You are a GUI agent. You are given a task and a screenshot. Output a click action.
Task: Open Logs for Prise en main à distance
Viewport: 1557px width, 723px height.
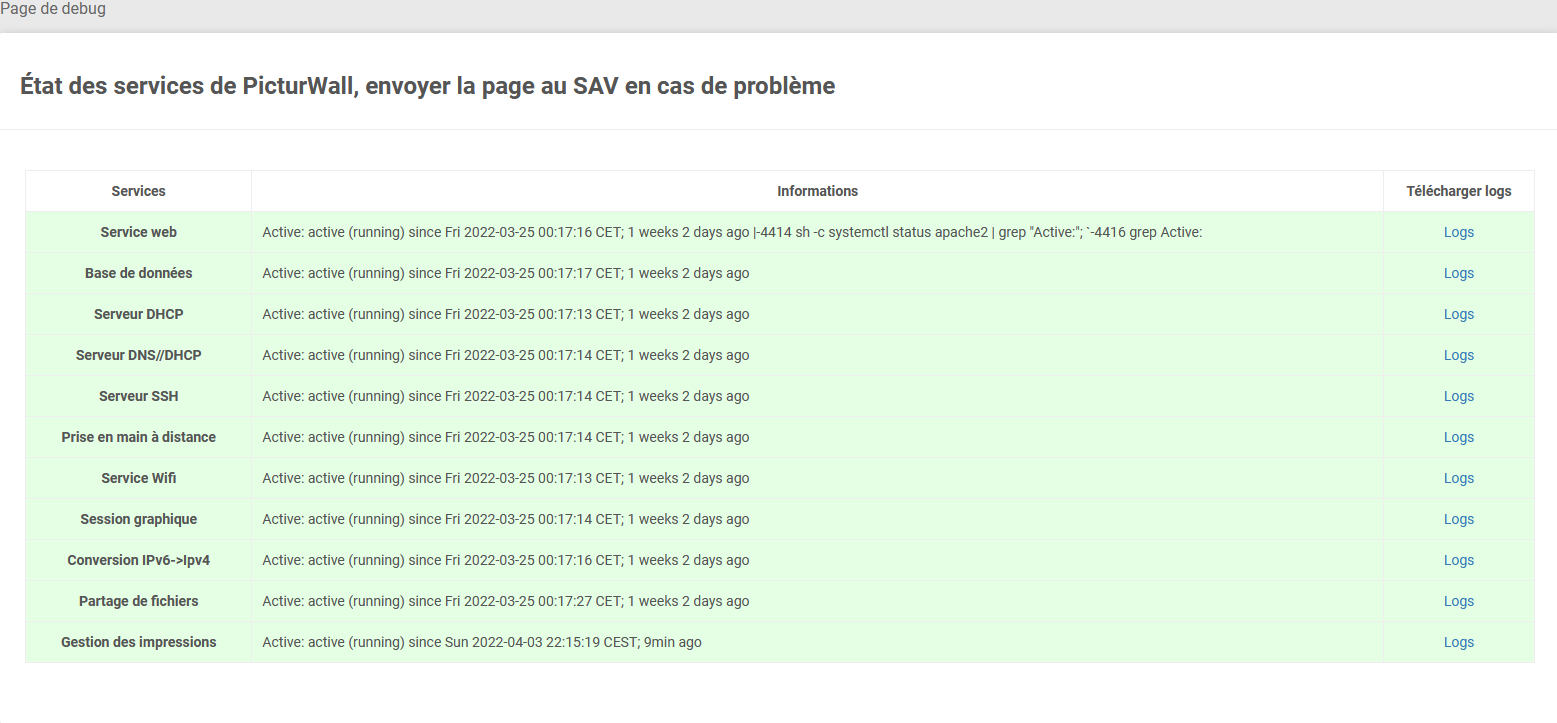[1458, 437]
